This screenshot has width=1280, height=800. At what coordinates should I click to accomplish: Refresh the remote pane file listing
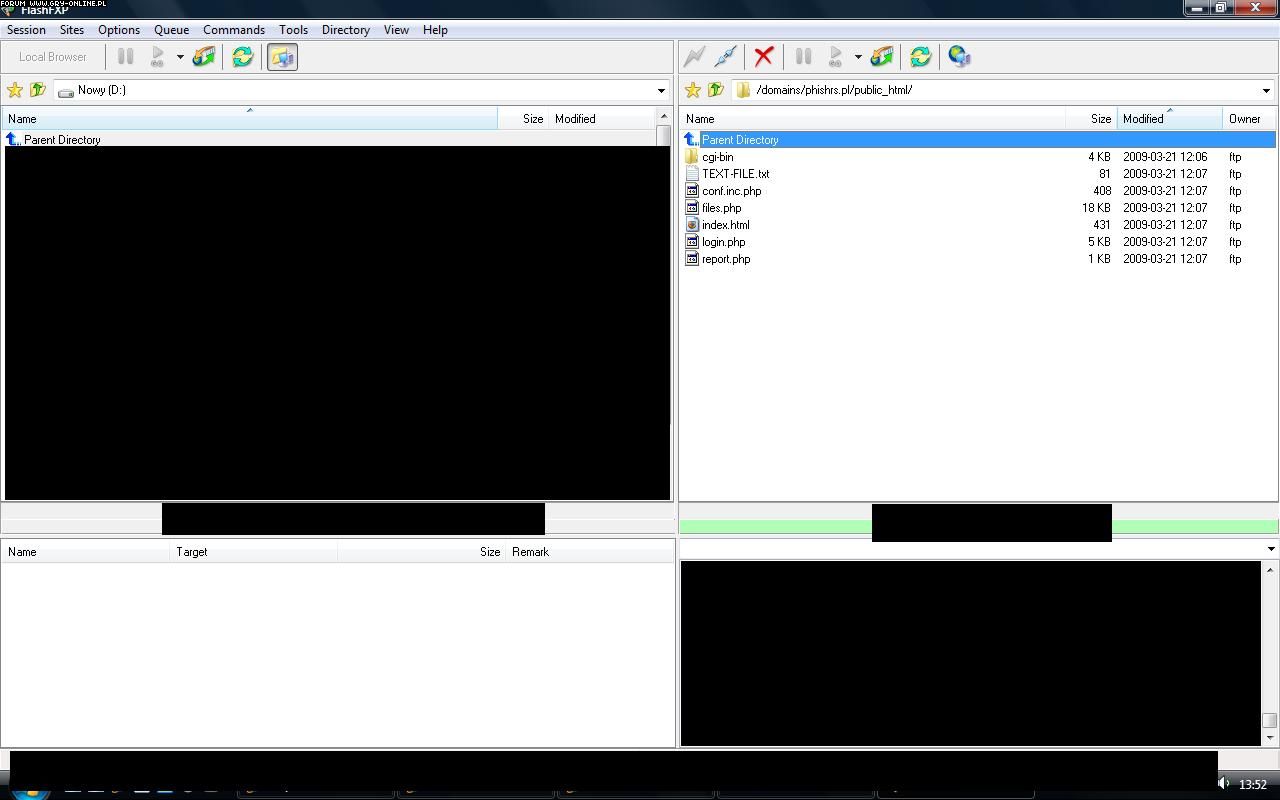(x=920, y=57)
